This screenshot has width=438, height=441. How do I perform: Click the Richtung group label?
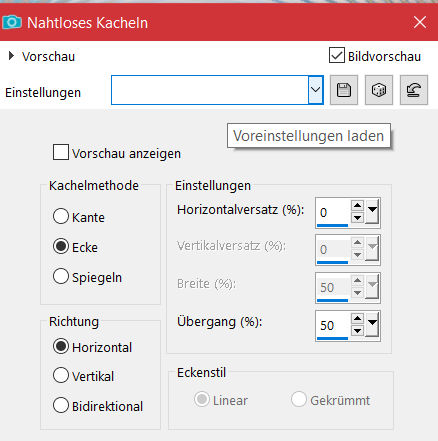pyautogui.click(x=74, y=322)
